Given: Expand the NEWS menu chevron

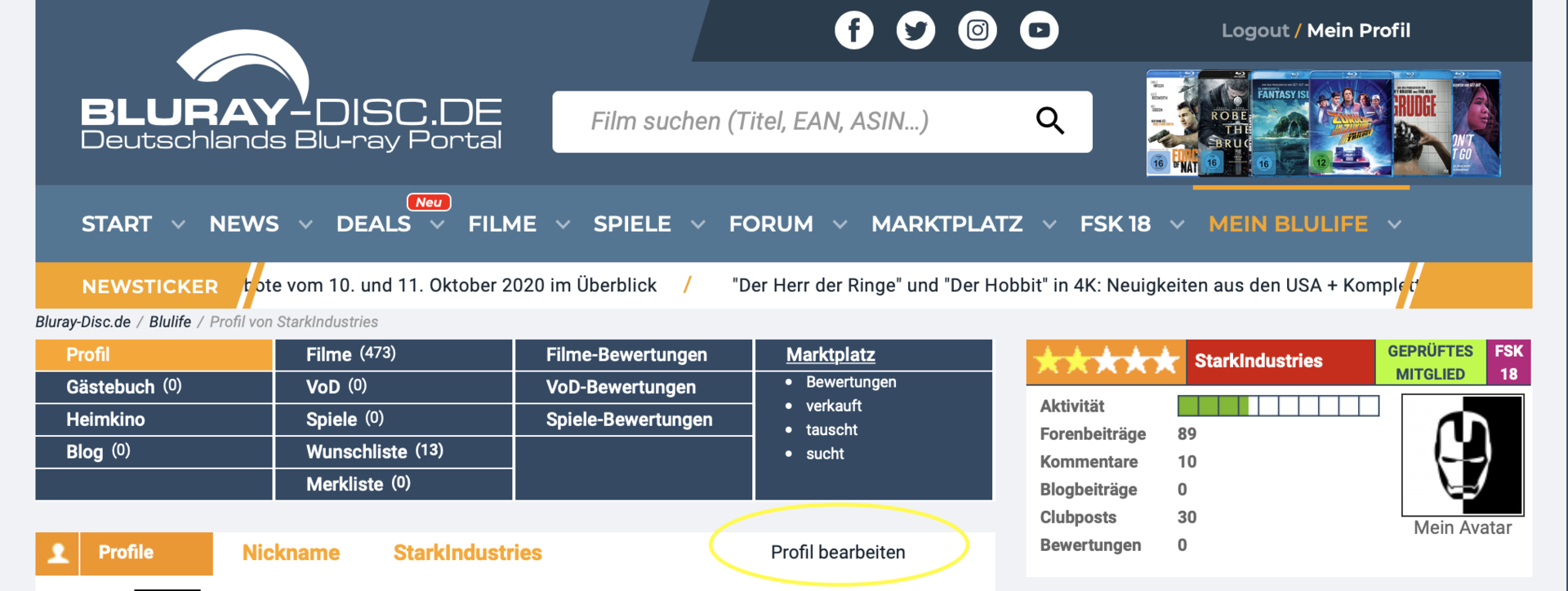Looking at the screenshot, I should point(305,224).
